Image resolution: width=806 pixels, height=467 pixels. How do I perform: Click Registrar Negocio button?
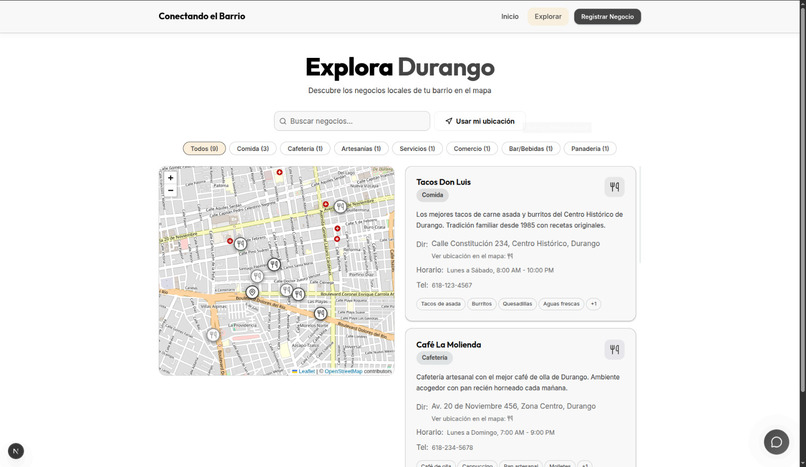[x=608, y=16]
